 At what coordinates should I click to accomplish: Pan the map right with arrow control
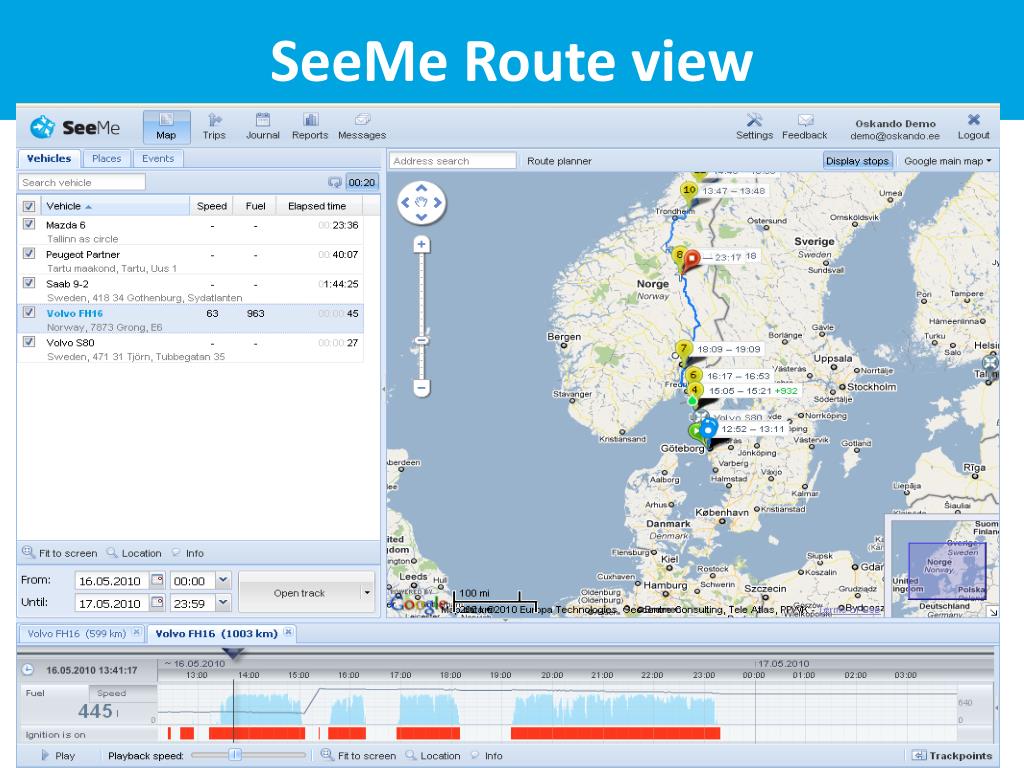click(x=438, y=202)
